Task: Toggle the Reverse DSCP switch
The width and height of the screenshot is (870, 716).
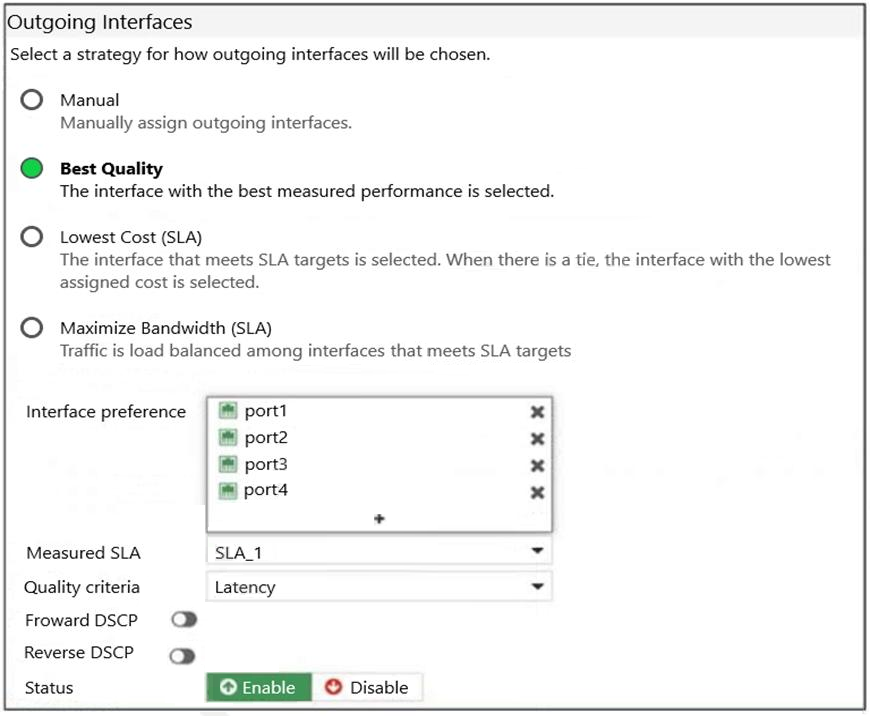Action: point(183,656)
